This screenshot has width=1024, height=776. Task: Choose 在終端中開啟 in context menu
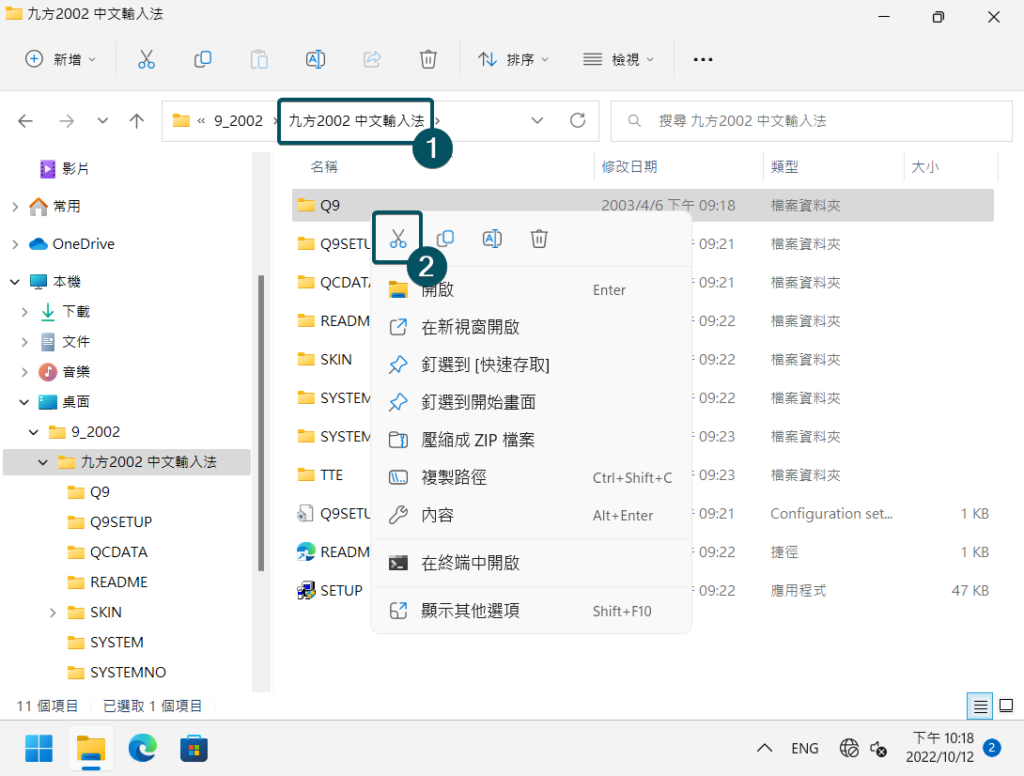[530, 562]
